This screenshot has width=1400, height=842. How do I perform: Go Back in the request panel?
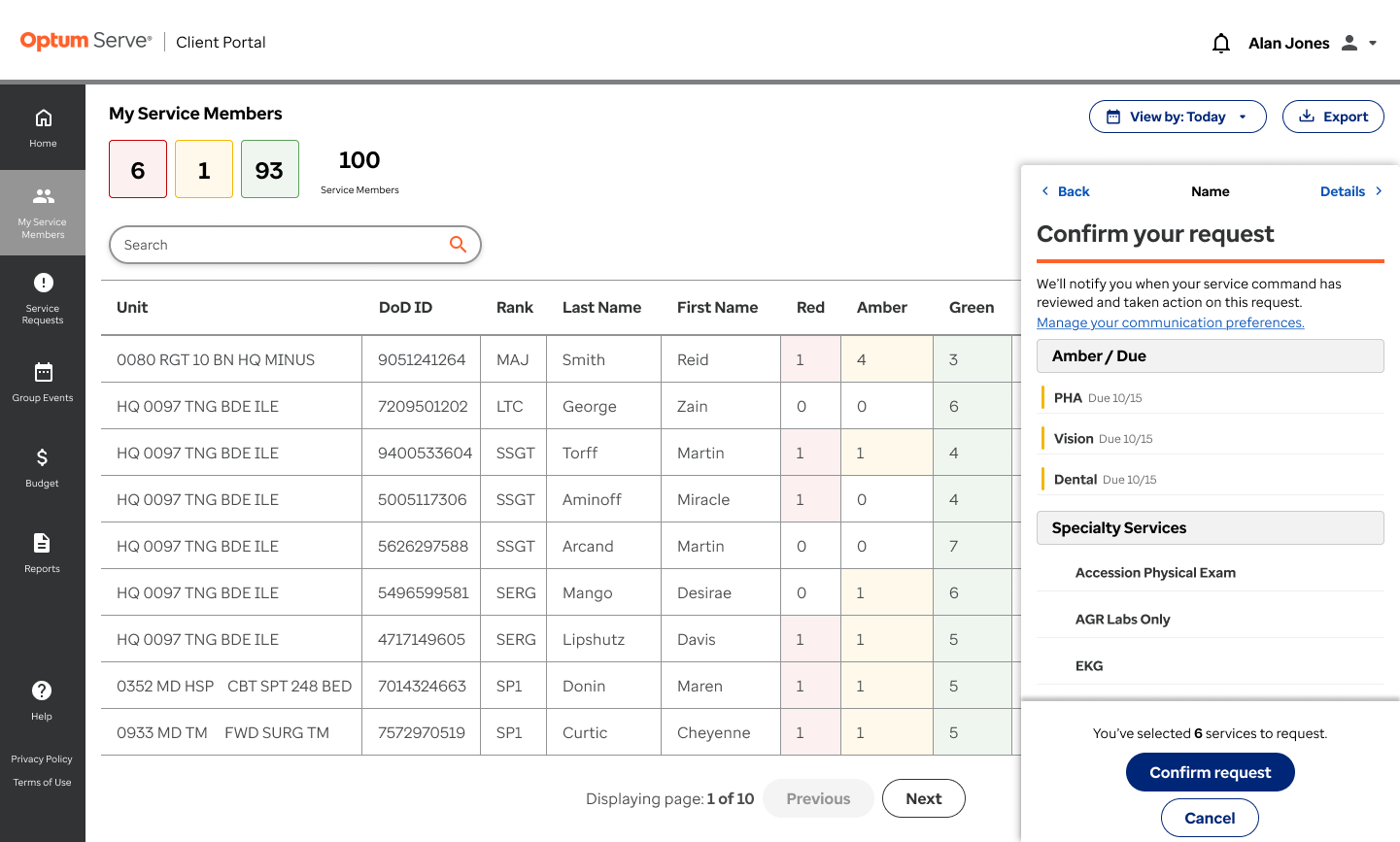(1066, 191)
